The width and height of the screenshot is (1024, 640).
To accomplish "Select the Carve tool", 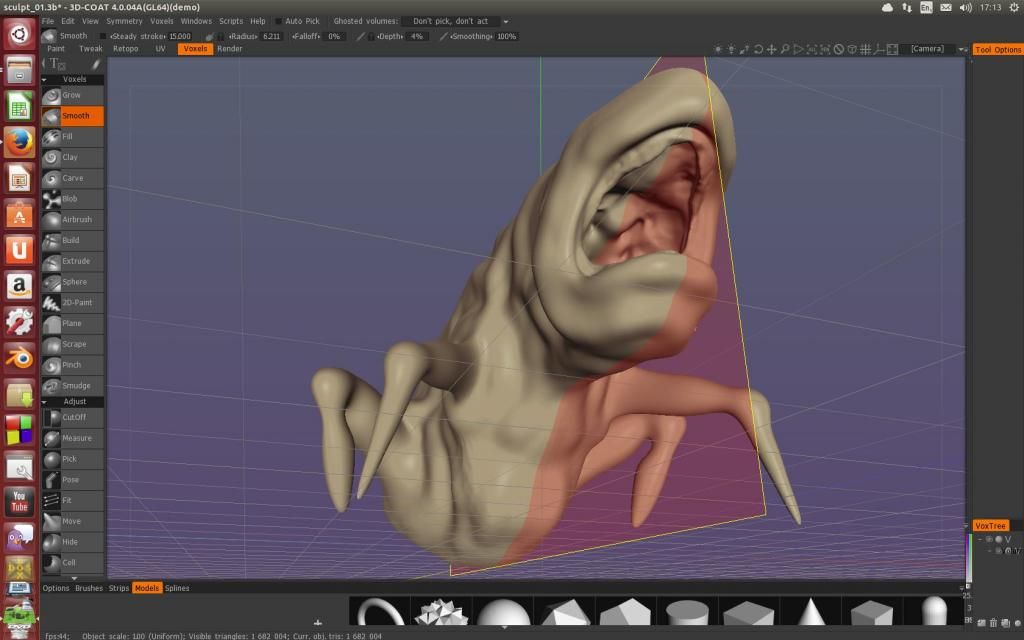I will click(x=72, y=178).
